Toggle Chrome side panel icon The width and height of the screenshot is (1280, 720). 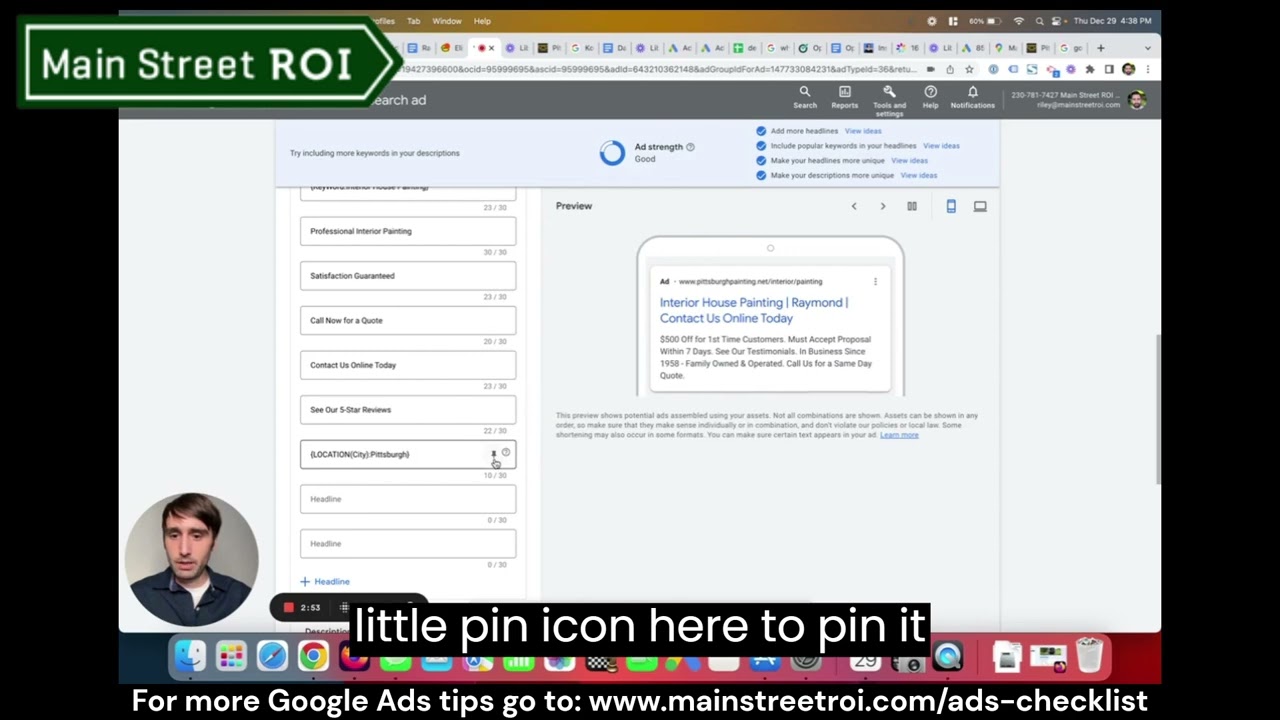pyautogui.click(x=1109, y=69)
